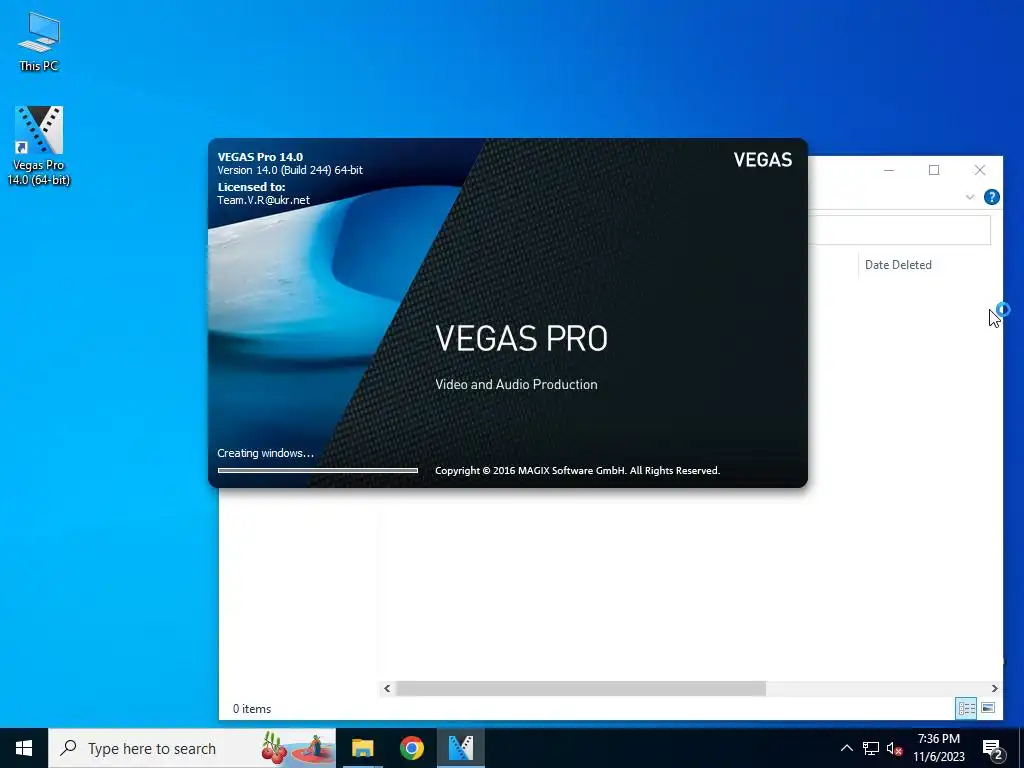Open the clock showing 7:36 PM
Image resolution: width=1024 pixels, height=768 pixels.
click(938, 748)
